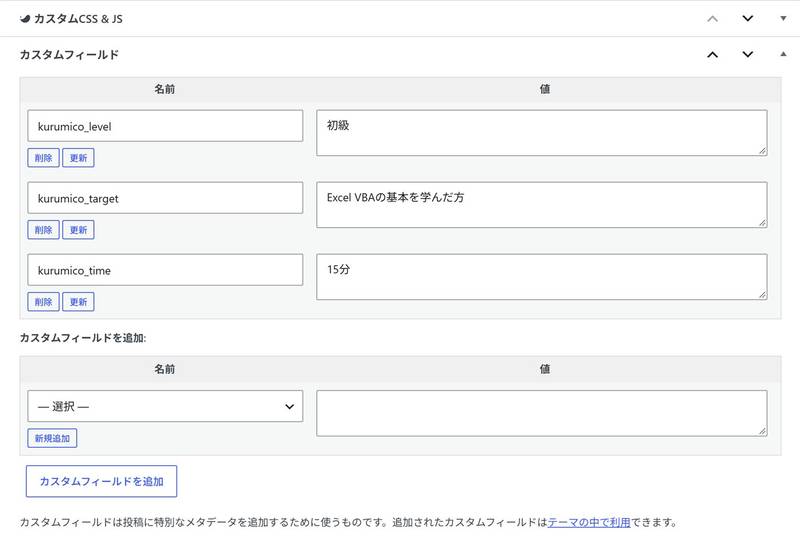Update the kurumico_target custom field
The height and width of the screenshot is (538, 800).
point(78,230)
